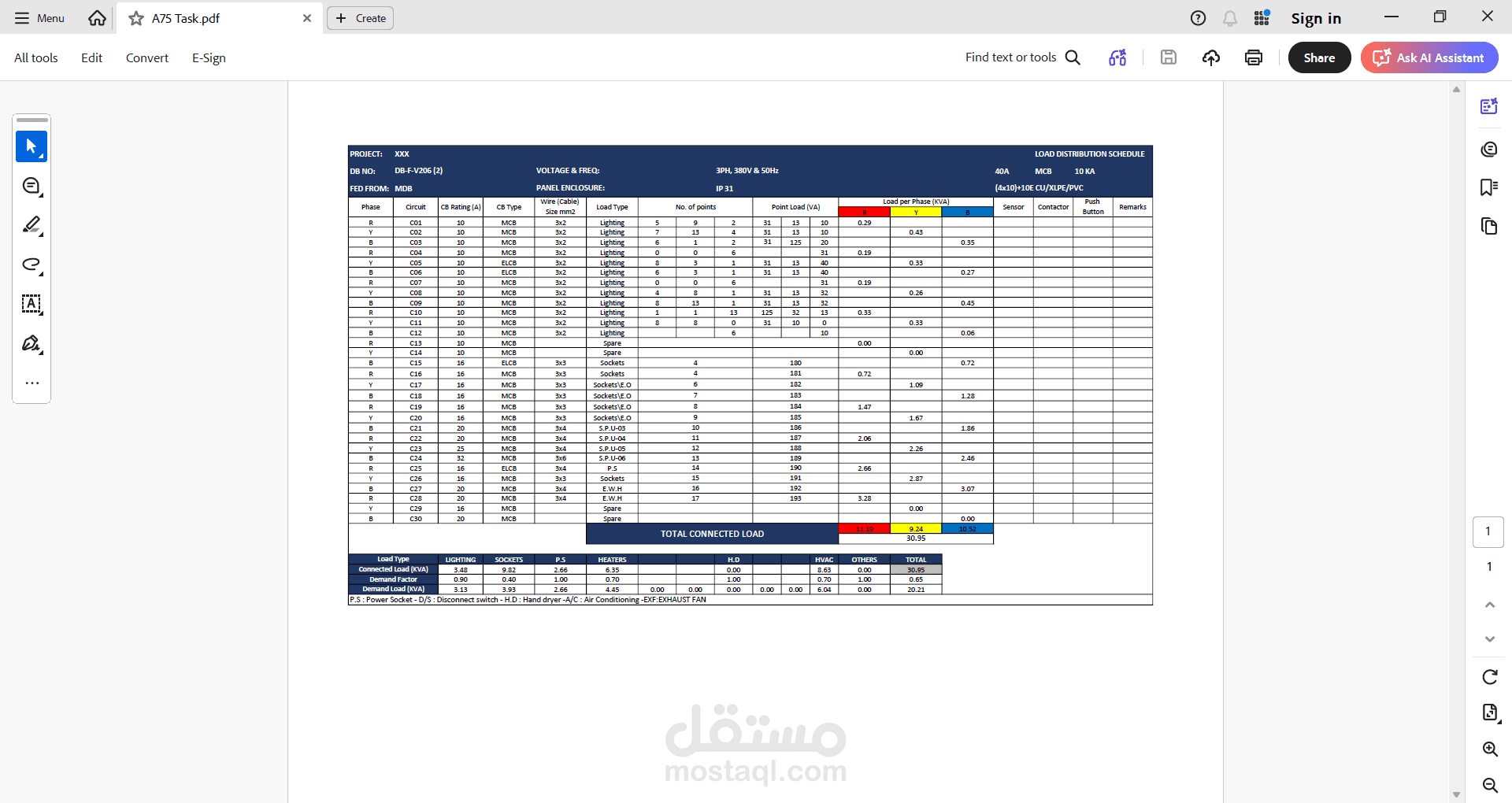Viewport: 1512px width, 803px height.
Task: Switch to the Convert menu
Action: (146, 57)
